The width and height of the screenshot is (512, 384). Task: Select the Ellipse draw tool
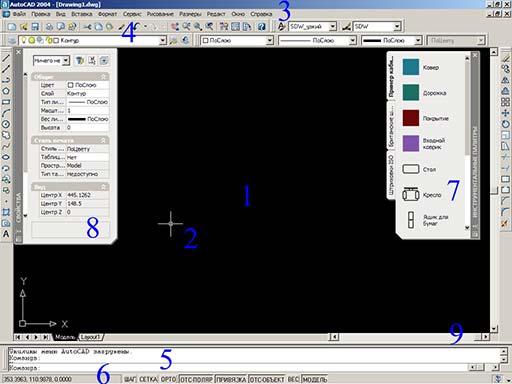[6, 157]
